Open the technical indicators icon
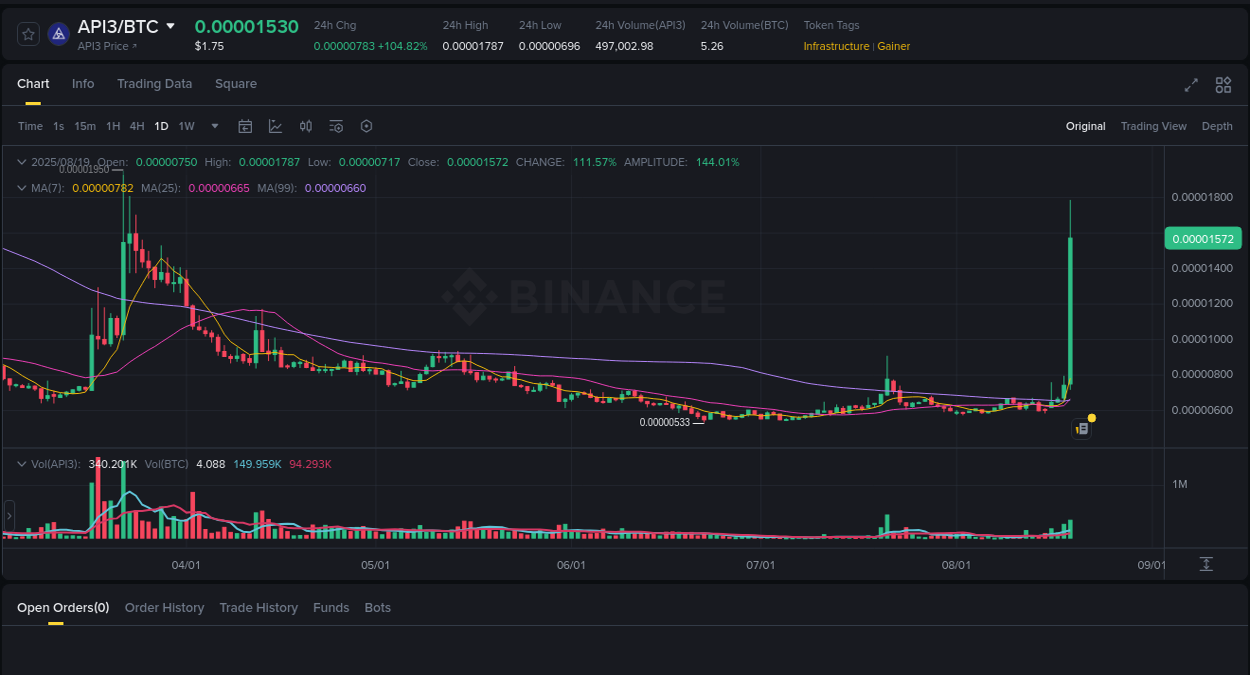Screen dimensions: 1250x675 (275, 126)
